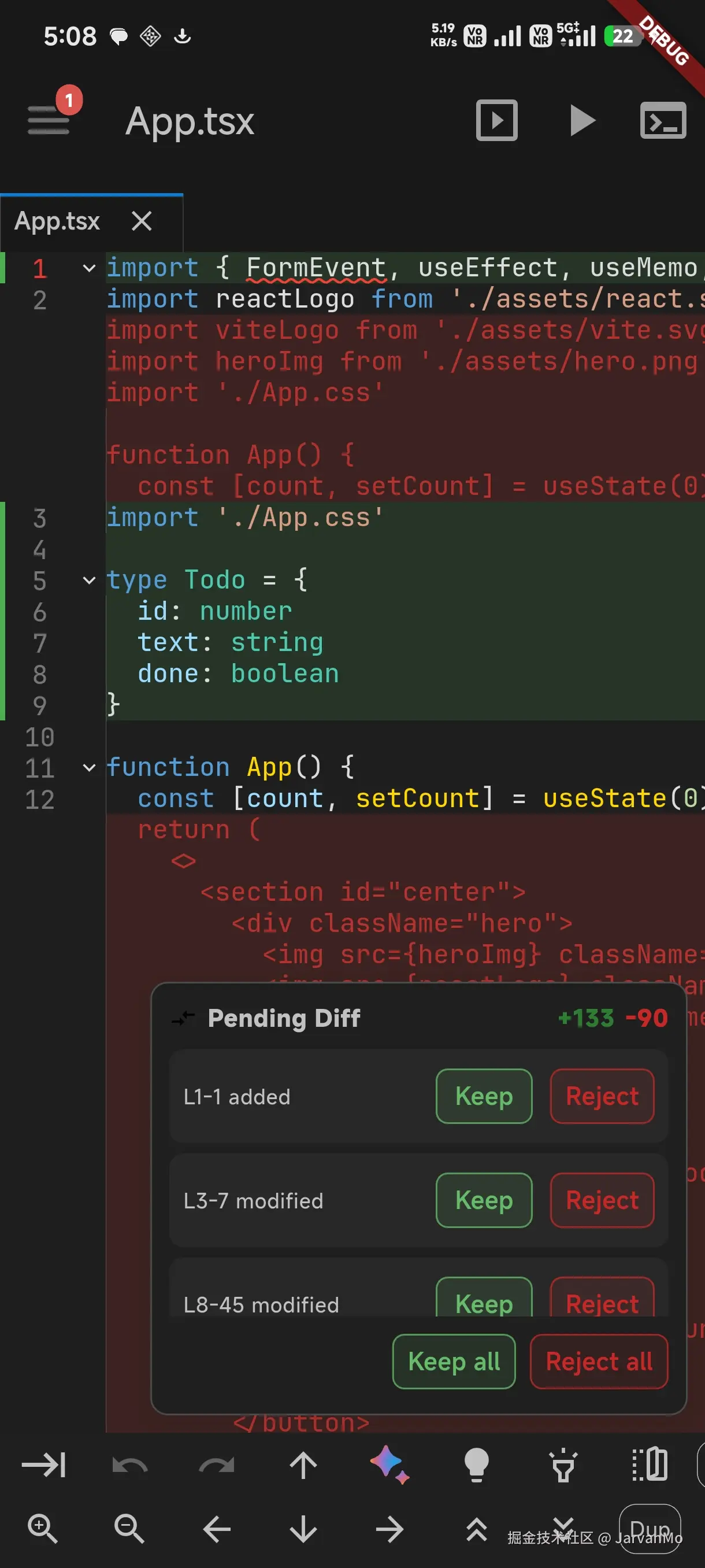
Task: Open the hamburger menu with notification badge
Action: [x=49, y=119]
